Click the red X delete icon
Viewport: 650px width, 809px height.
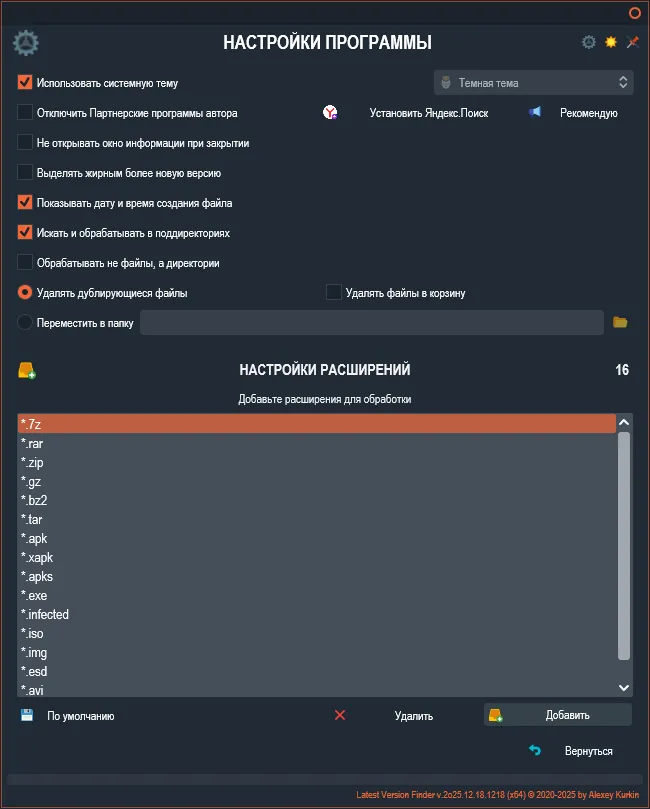(x=340, y=715)
